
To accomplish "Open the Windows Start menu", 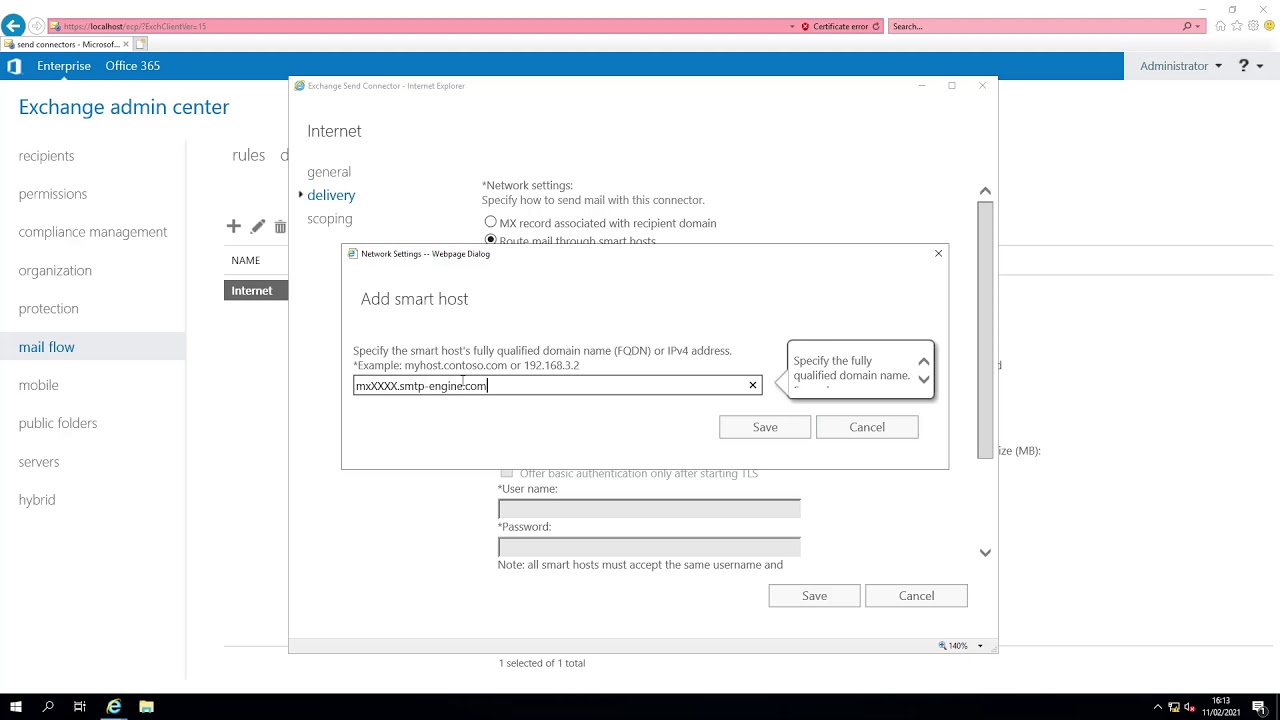I will (15, 707).
